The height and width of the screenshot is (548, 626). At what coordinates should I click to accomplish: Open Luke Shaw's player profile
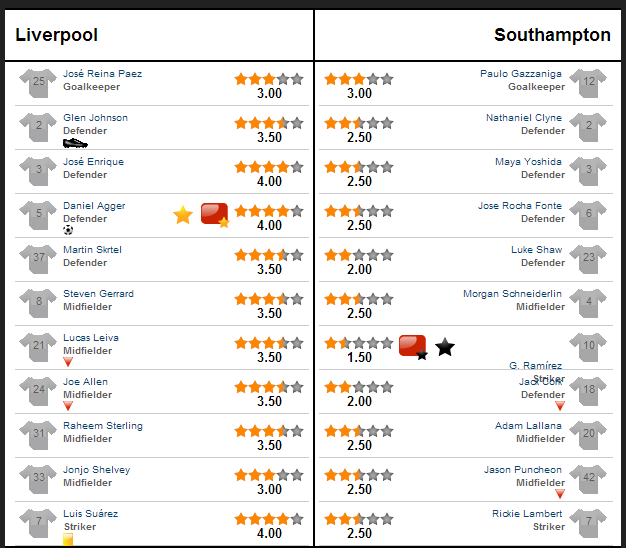coord(537,250)
